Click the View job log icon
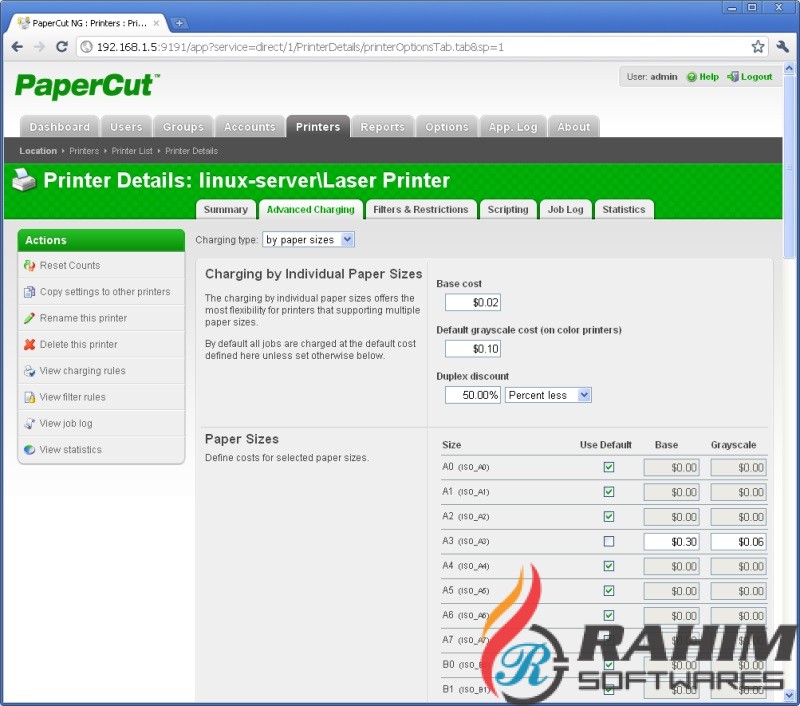This screenshot has width=800, height=706. (30, 423)
